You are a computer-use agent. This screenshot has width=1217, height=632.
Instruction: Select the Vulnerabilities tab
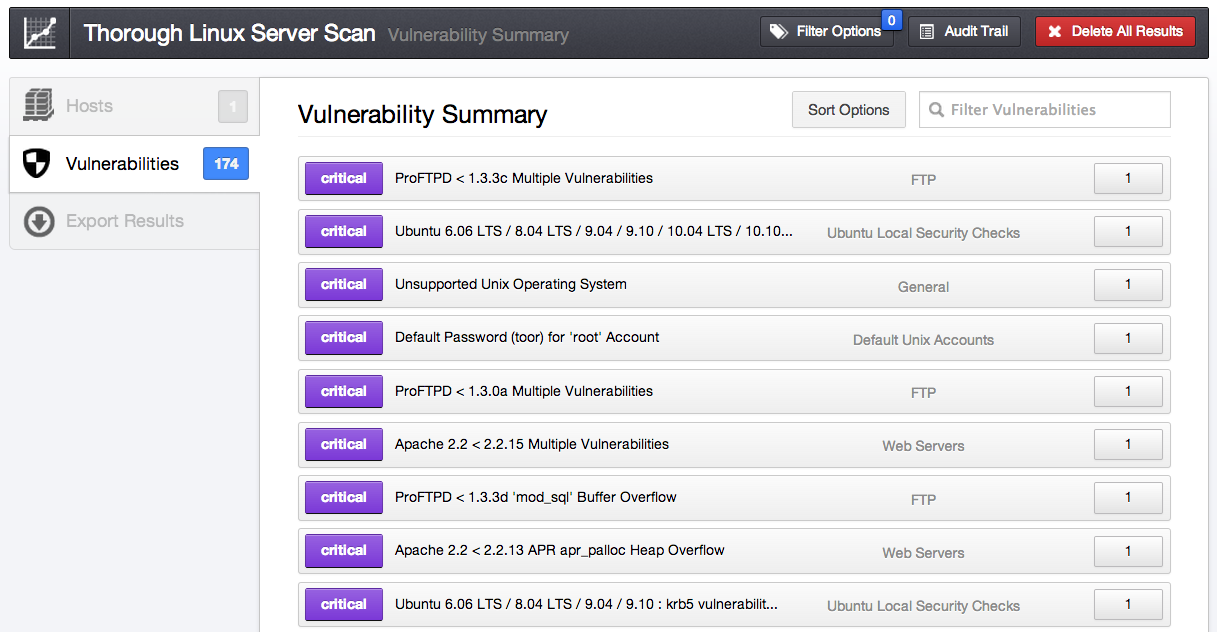[x=134, y=164]
